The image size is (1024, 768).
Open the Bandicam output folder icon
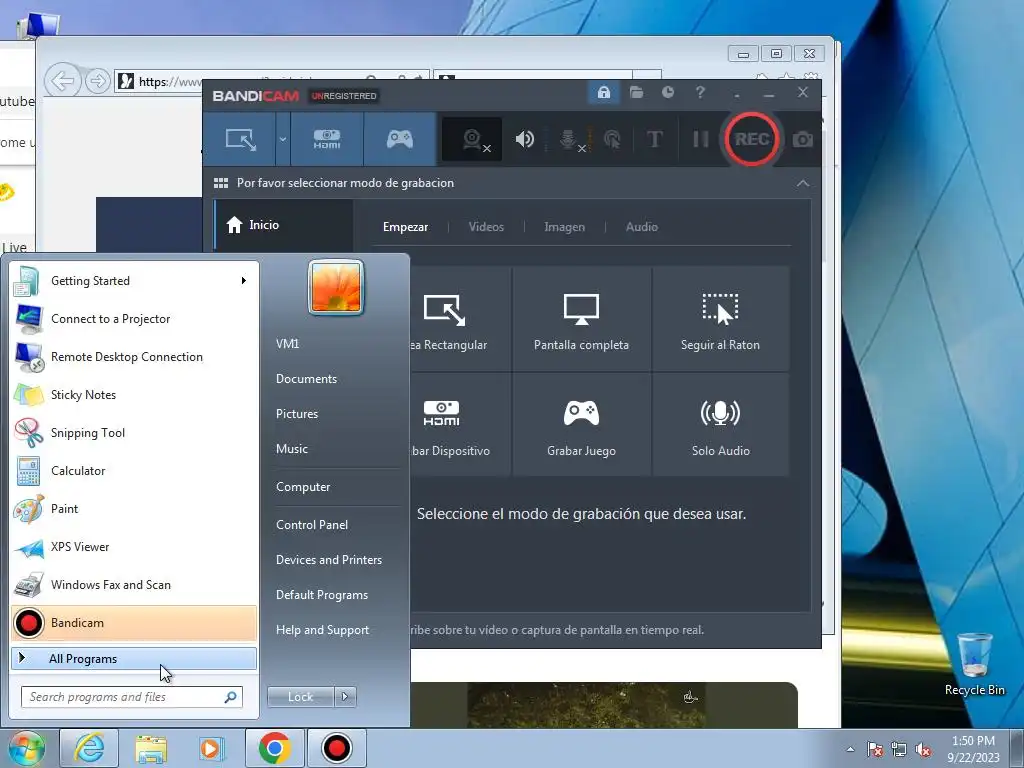click(x=636, y=92)
